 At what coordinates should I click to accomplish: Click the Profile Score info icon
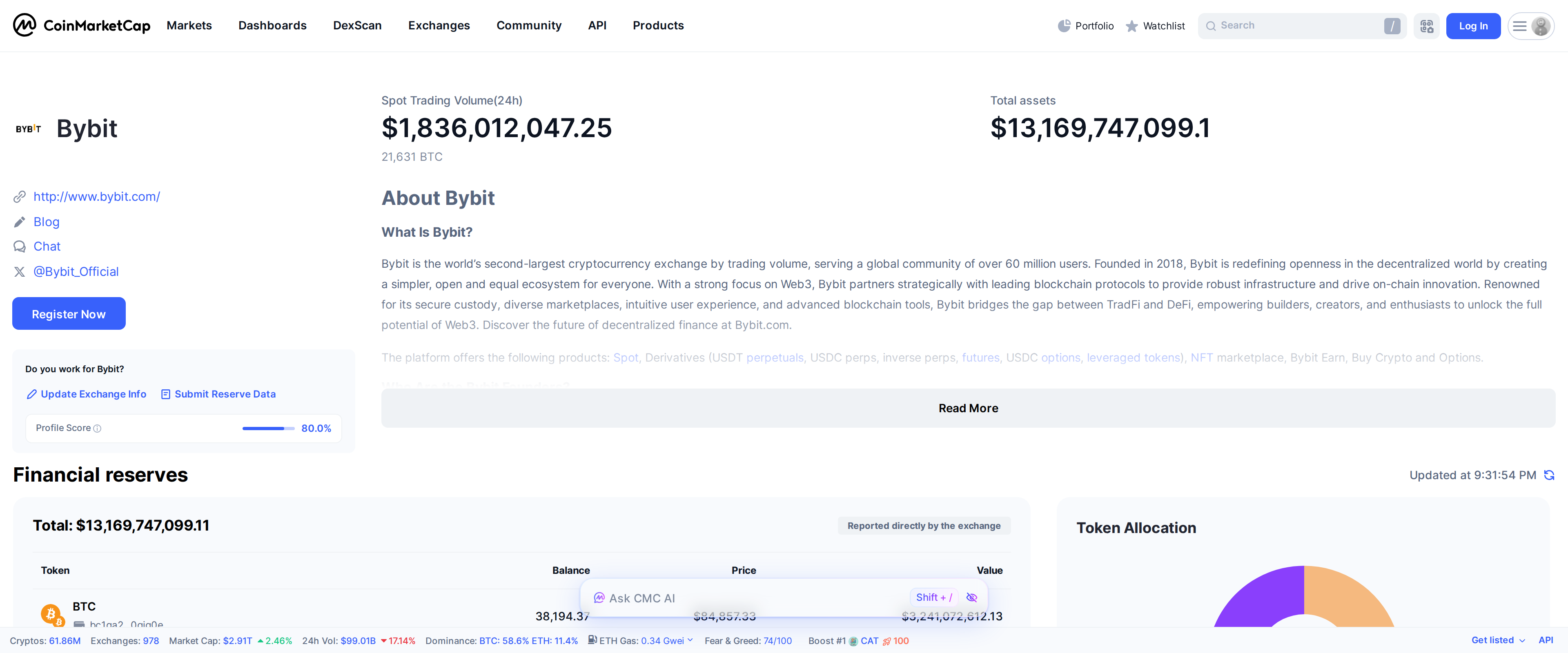98,429
